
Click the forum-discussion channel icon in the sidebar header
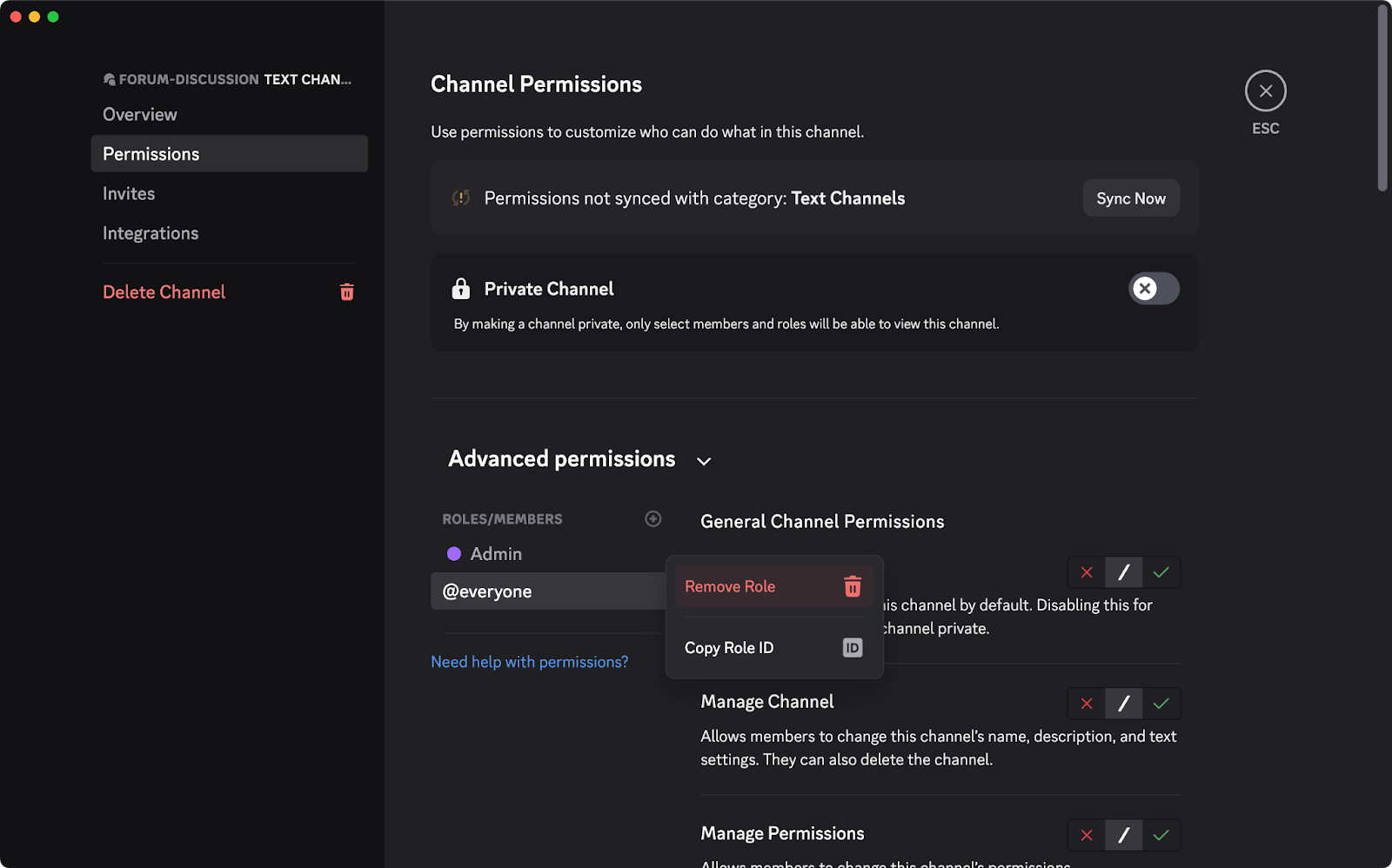(x=109, y=78)
